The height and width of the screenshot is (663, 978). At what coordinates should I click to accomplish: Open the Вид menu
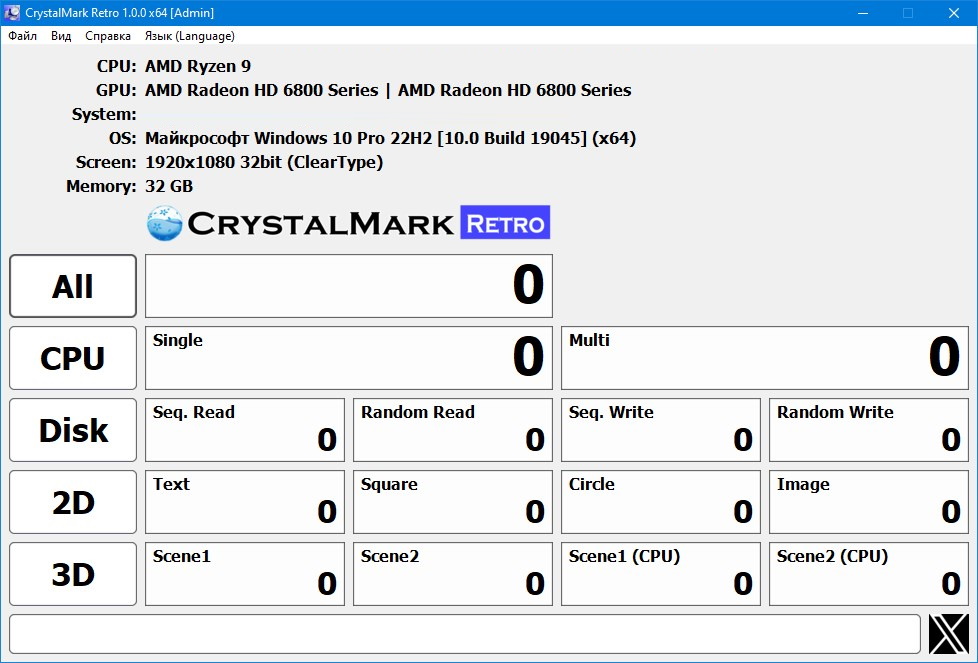pyautogui.click(x=60, y=35)
